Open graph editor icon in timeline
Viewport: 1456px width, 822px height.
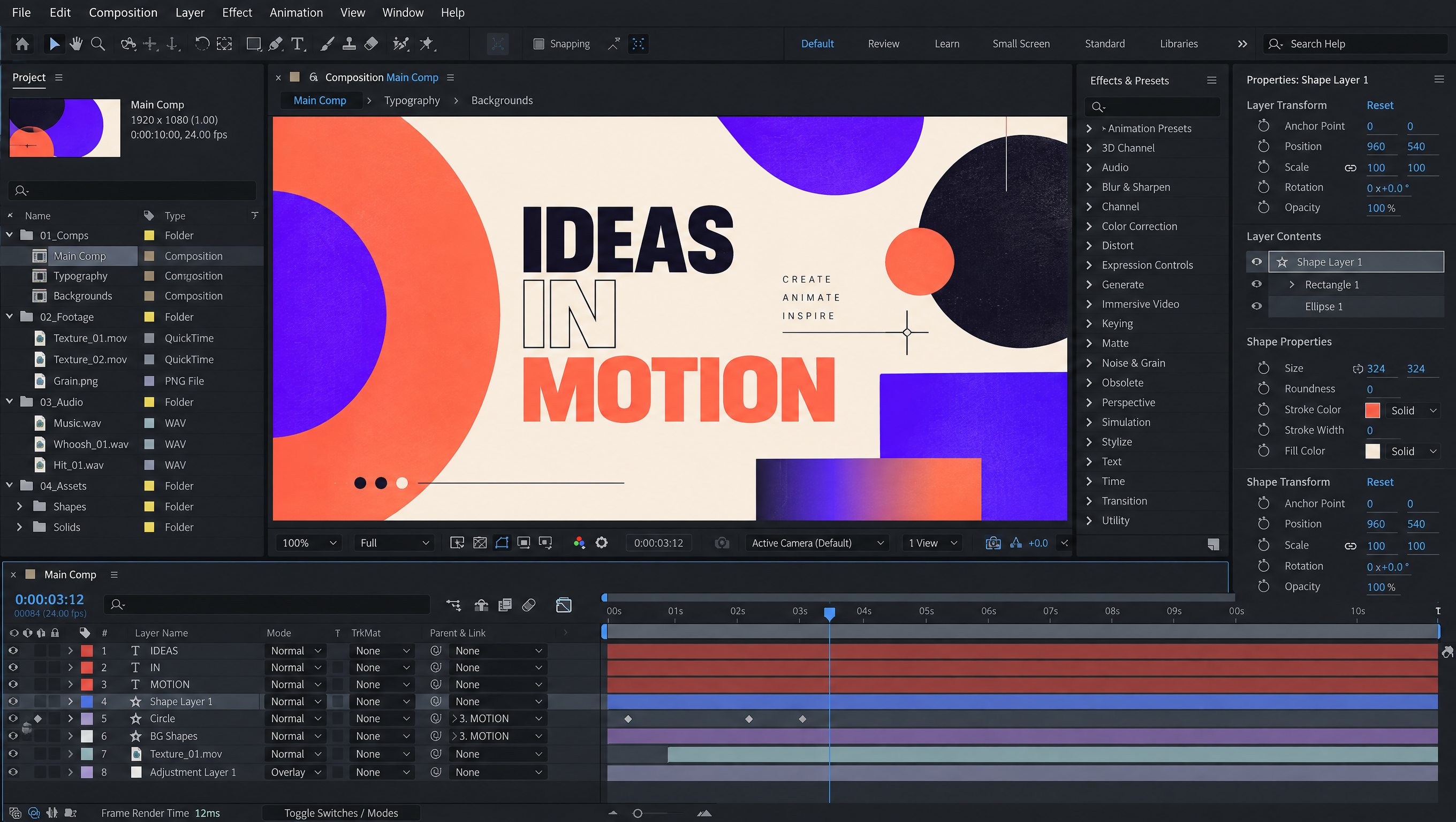tap(564, 606)
